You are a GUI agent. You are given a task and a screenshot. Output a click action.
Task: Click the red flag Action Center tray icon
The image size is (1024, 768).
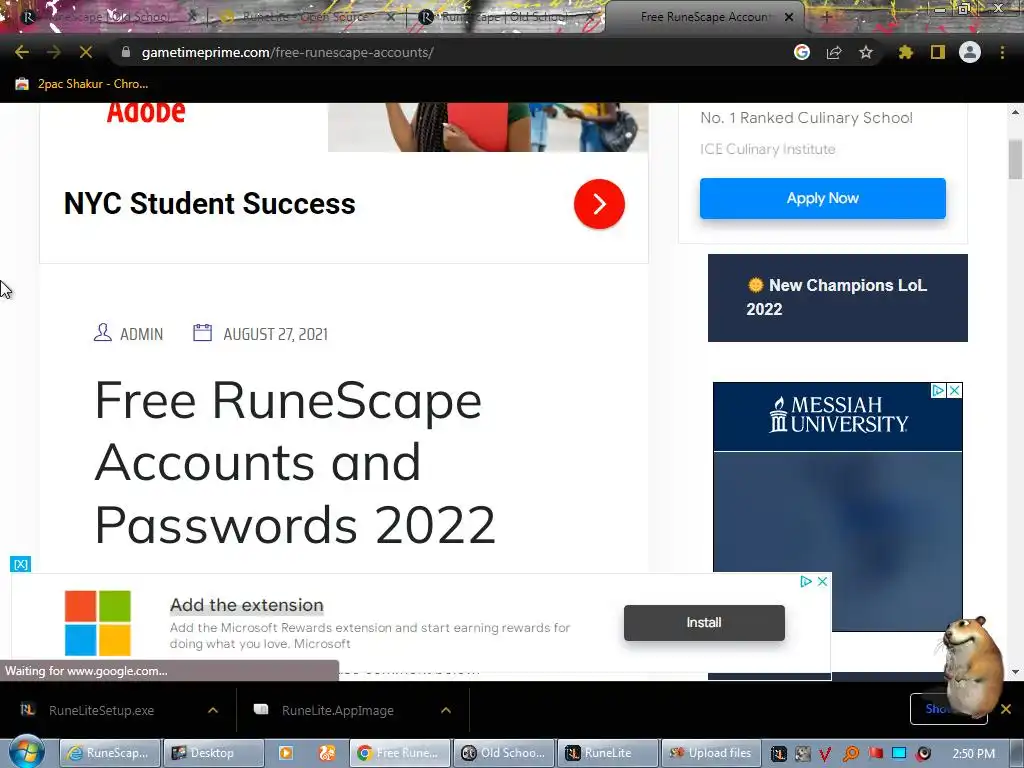tap(875, 754)
